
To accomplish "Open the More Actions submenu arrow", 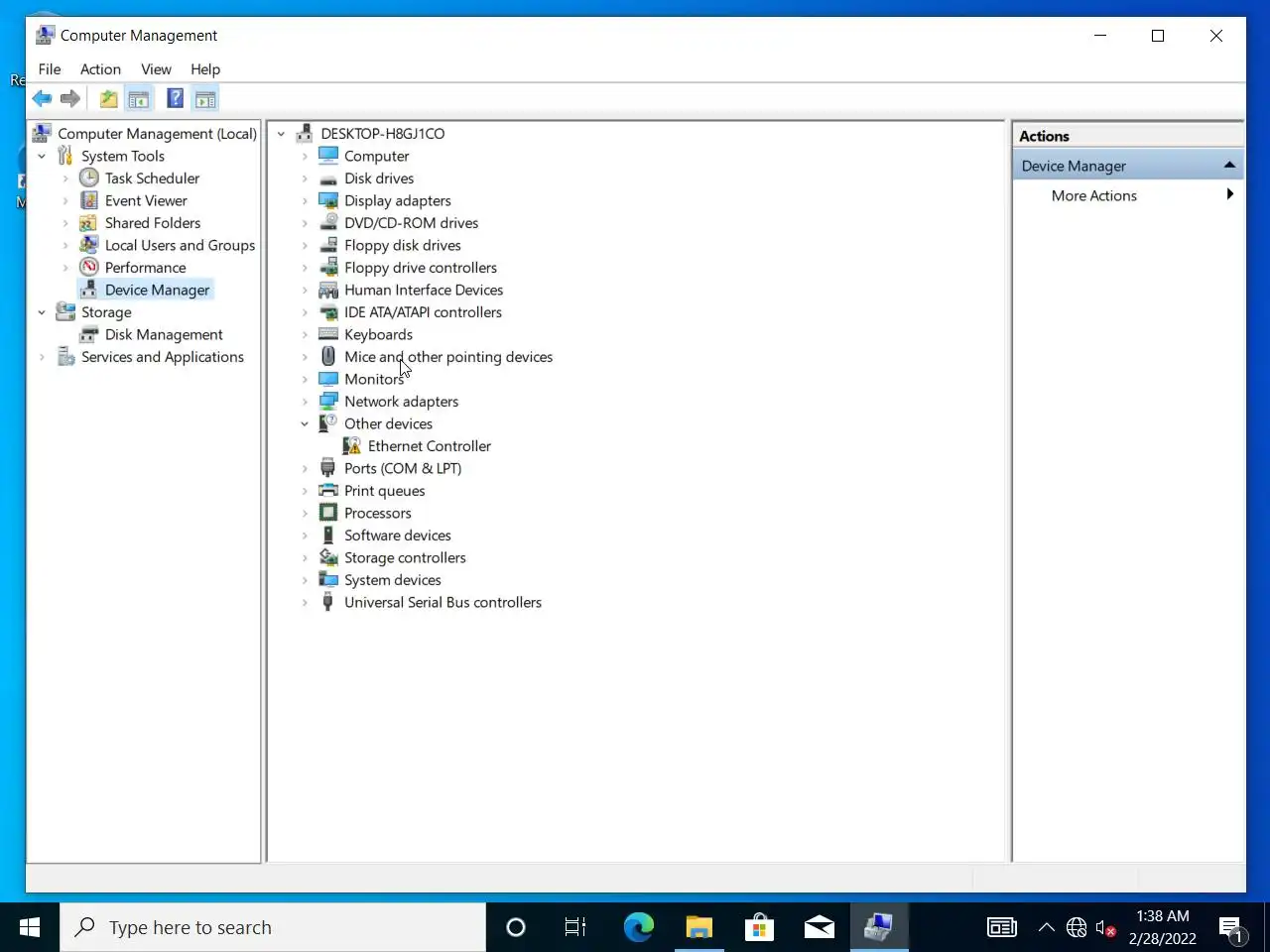I will (1229, 194).
